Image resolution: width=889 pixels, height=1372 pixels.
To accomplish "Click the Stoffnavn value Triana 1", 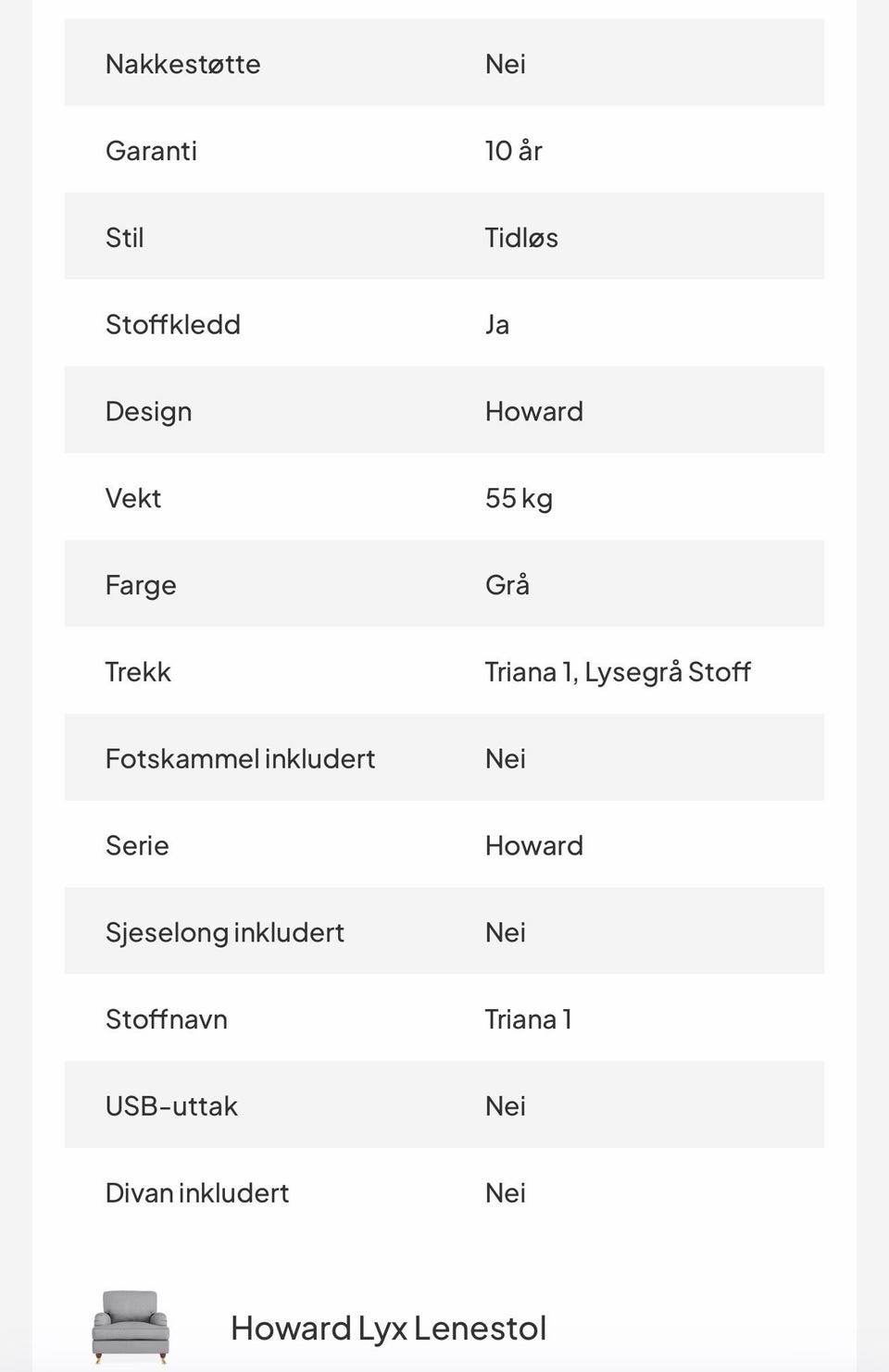I will tap(528, 1019).
